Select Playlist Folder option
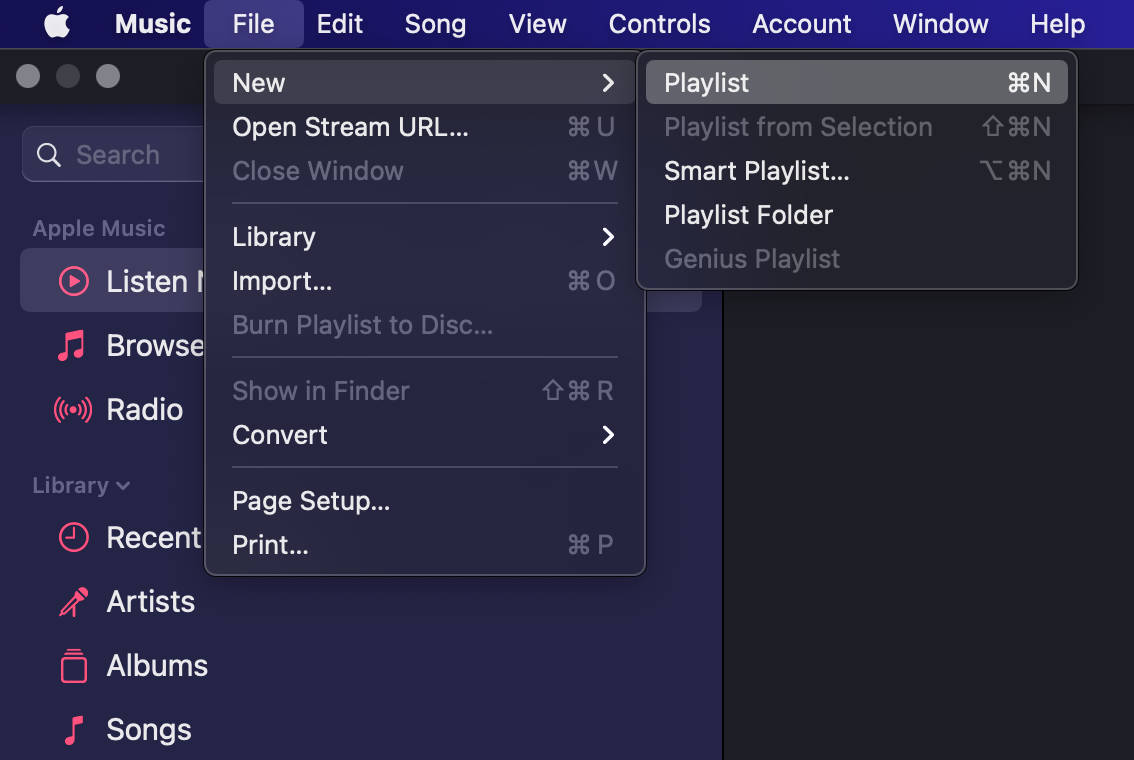Viewport: 1134px width, 760px height. [856, 215]
